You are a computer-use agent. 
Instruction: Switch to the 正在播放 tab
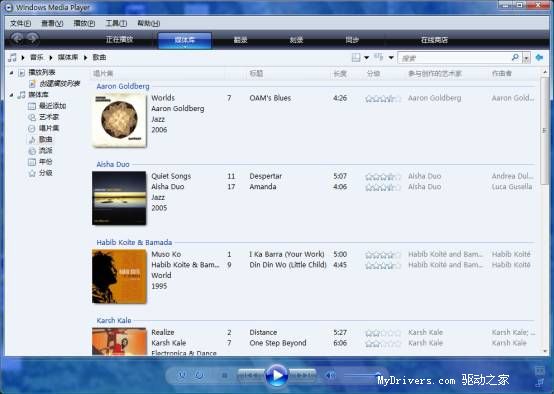point(119,40)
